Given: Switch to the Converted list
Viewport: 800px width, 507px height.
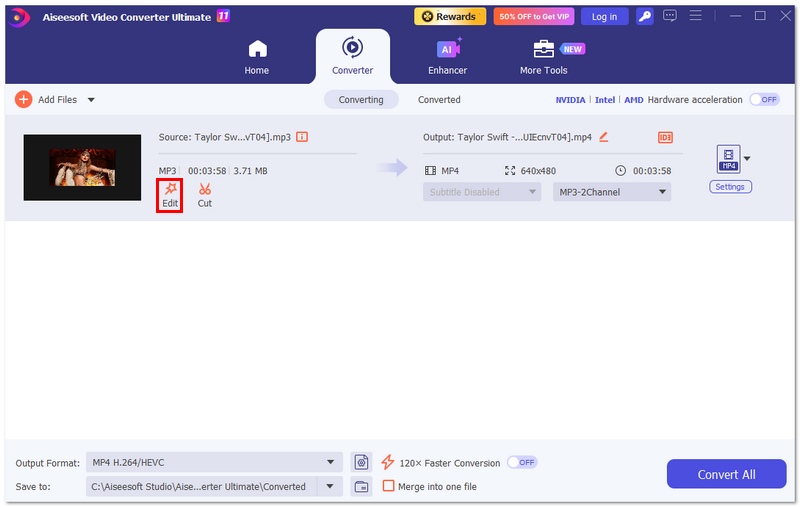Looking at the screenshot, I should click(x=439, y=99).
